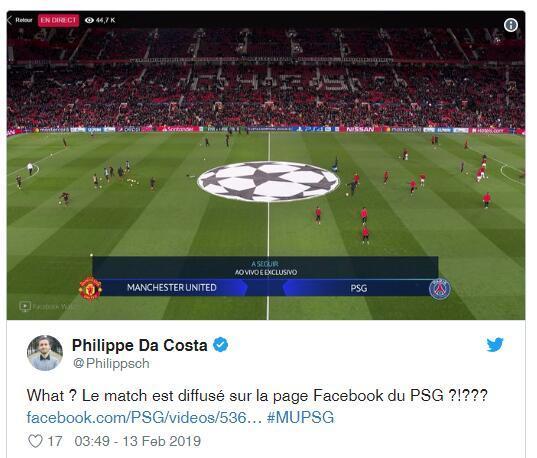Click the tweet timestamp 03:49 - 13 Feb 2019

tap(138, 441)
